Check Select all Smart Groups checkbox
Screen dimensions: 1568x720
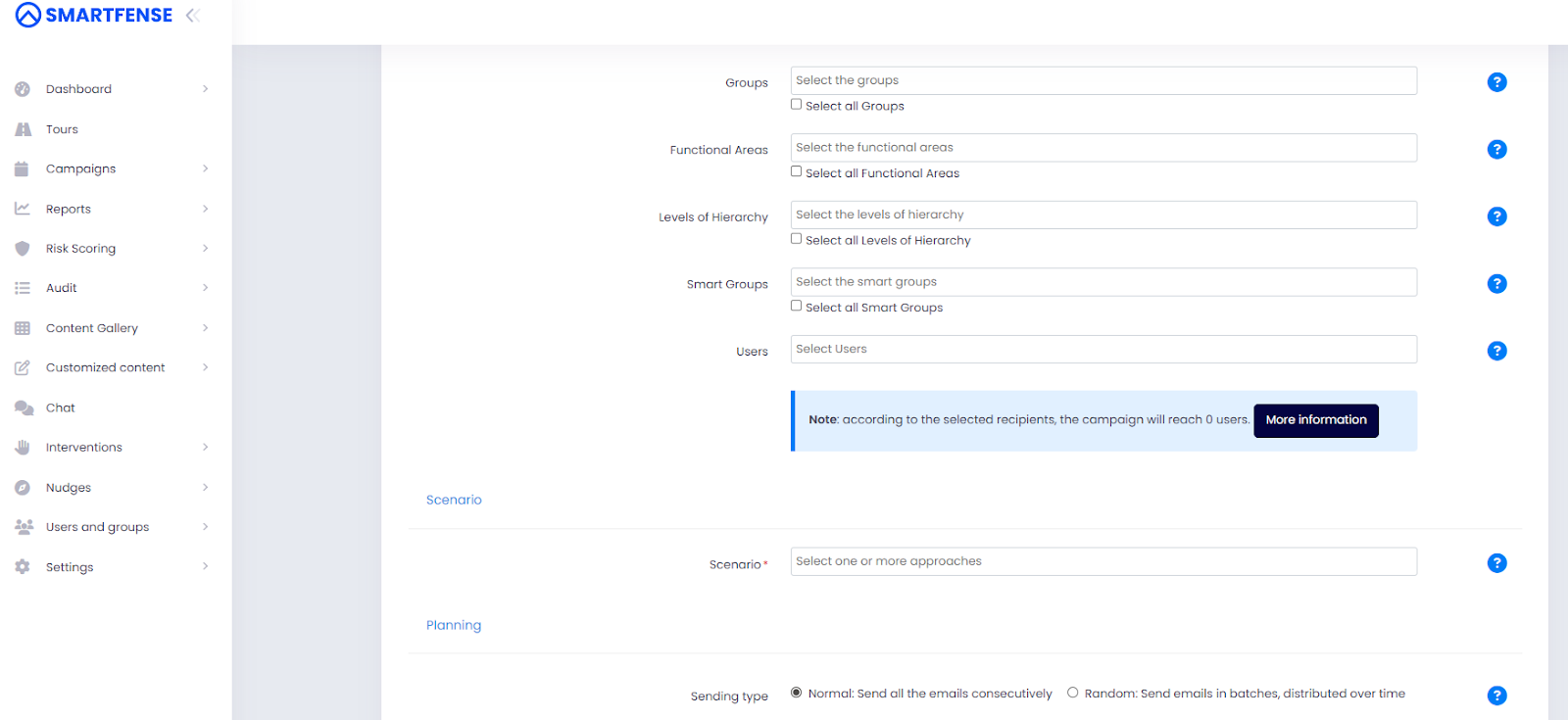point(796,306)
